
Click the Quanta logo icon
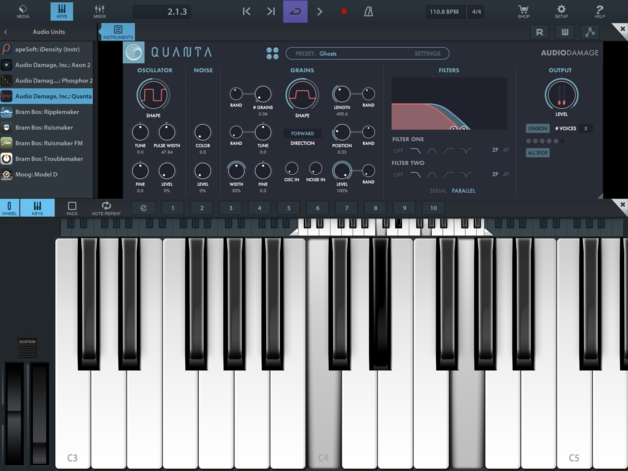[133, 52]
